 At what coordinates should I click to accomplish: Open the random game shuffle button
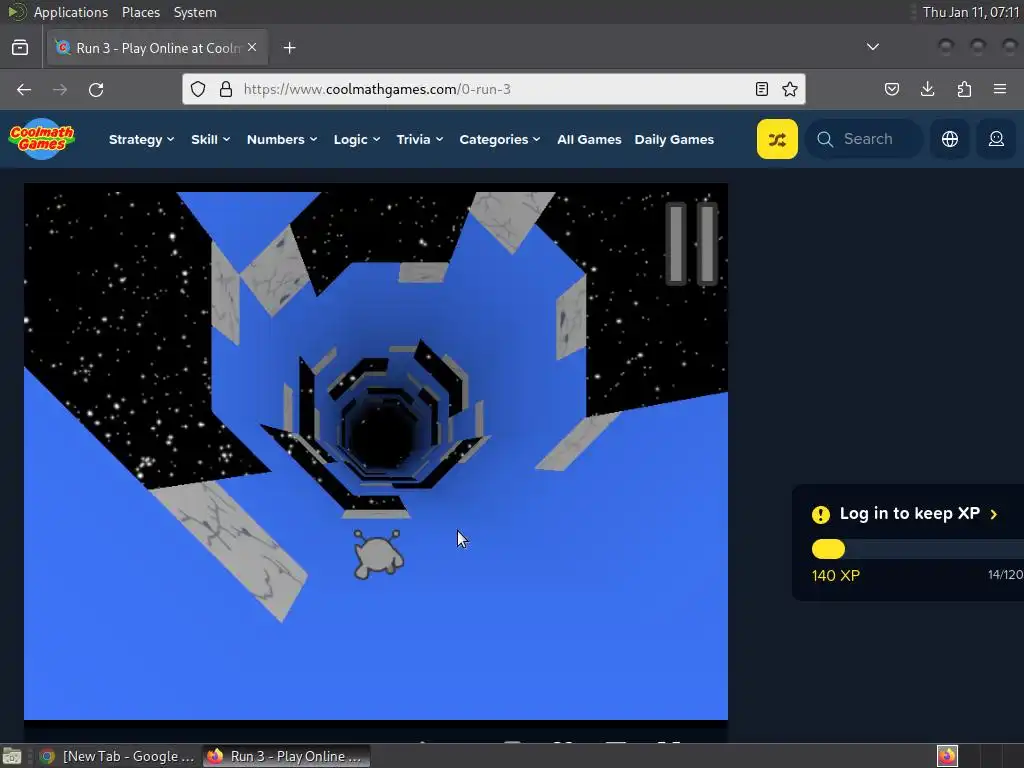coord(777,139)
